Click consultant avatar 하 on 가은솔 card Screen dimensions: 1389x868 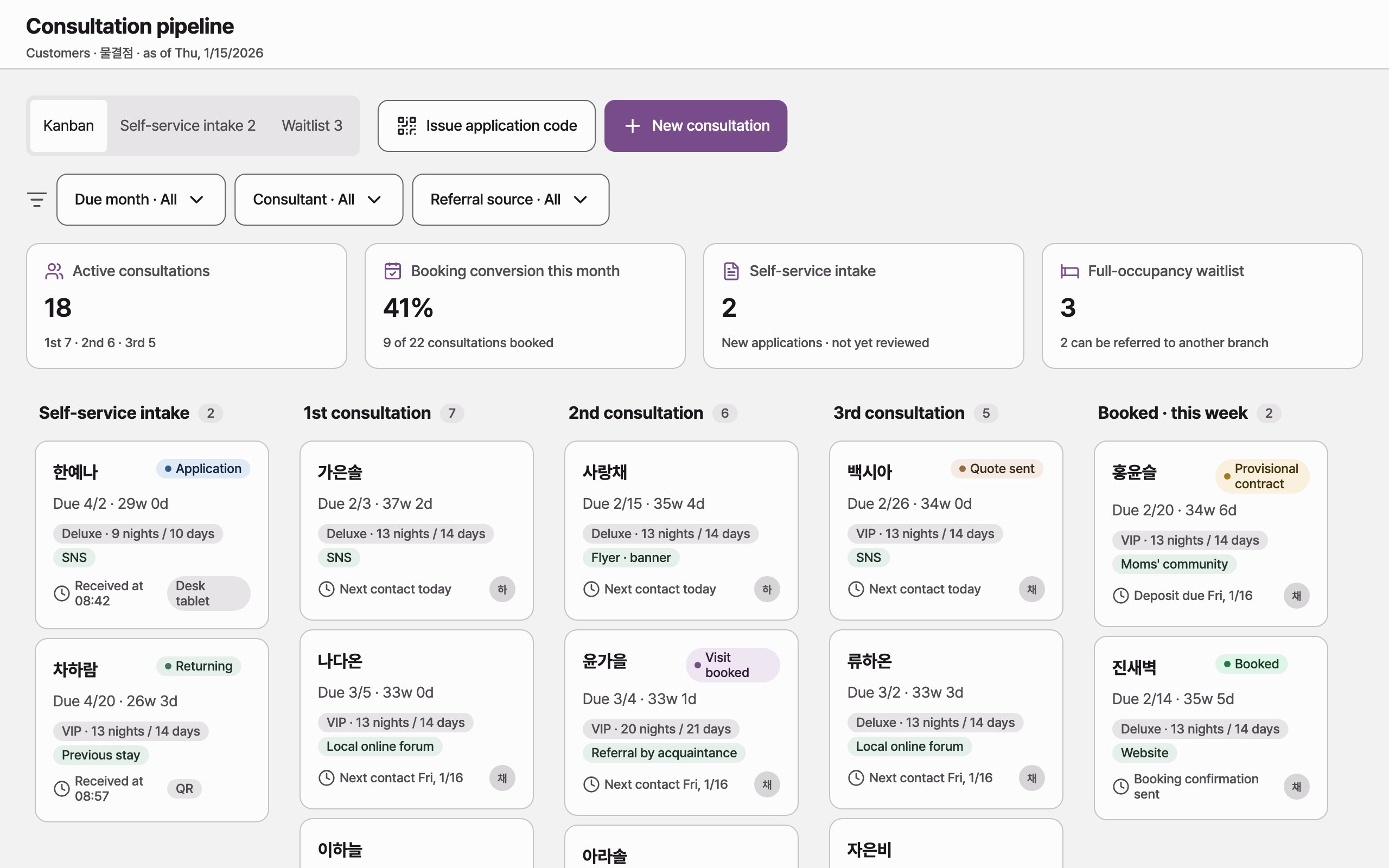[x=502, y=589]
